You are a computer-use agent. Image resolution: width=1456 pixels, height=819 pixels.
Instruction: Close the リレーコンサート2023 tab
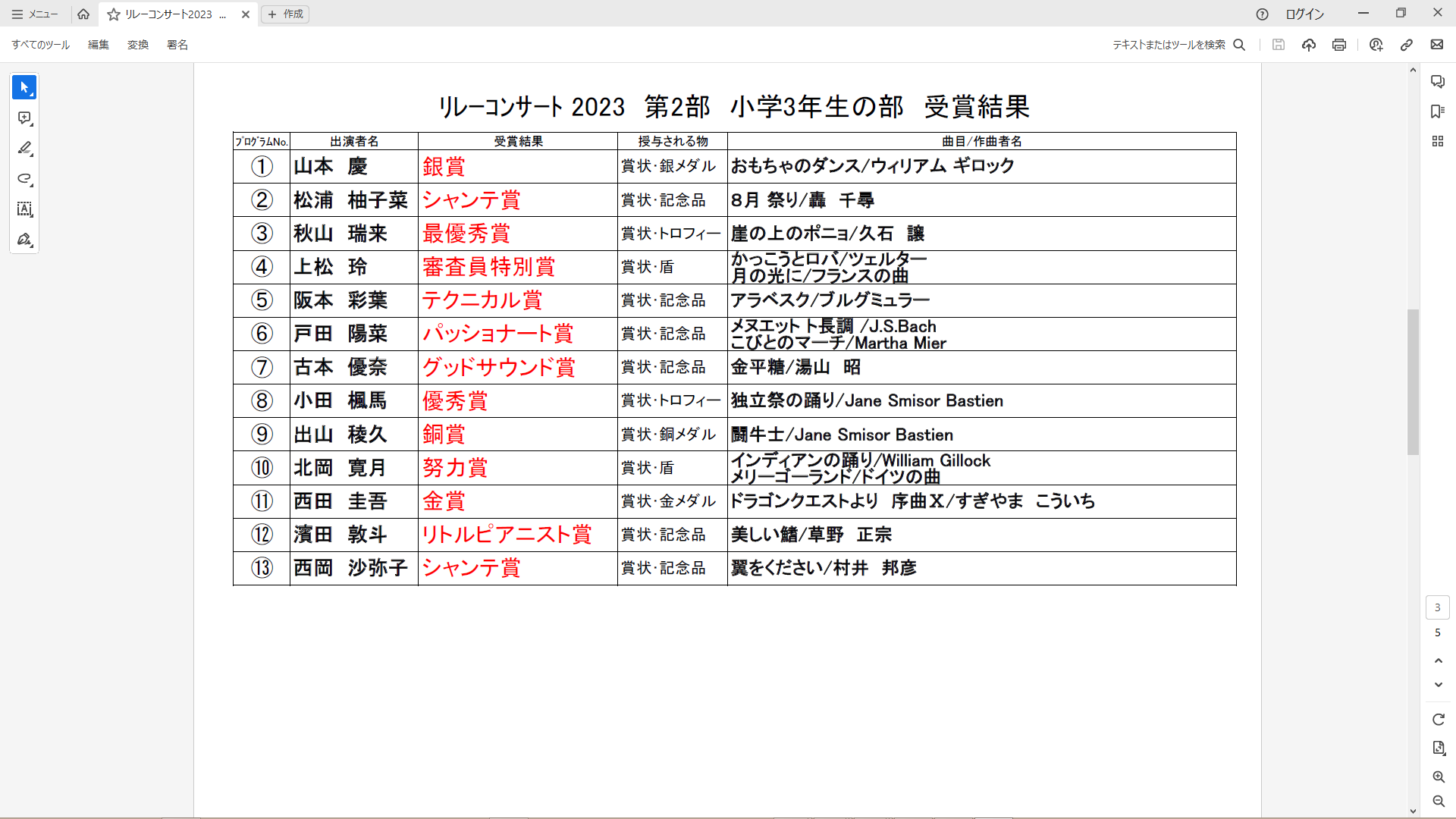coord(245,14)
